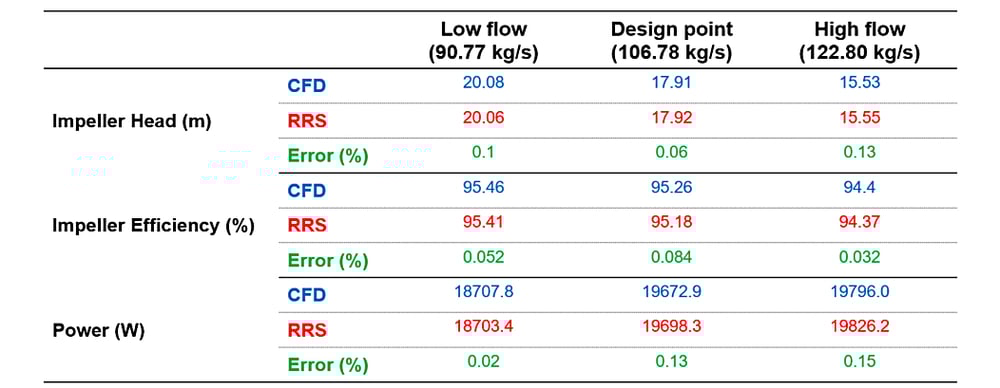Select RRS power value 19826.2
Image resolution: width=1000 pixels, height=388 pixels.
(859, 326)
